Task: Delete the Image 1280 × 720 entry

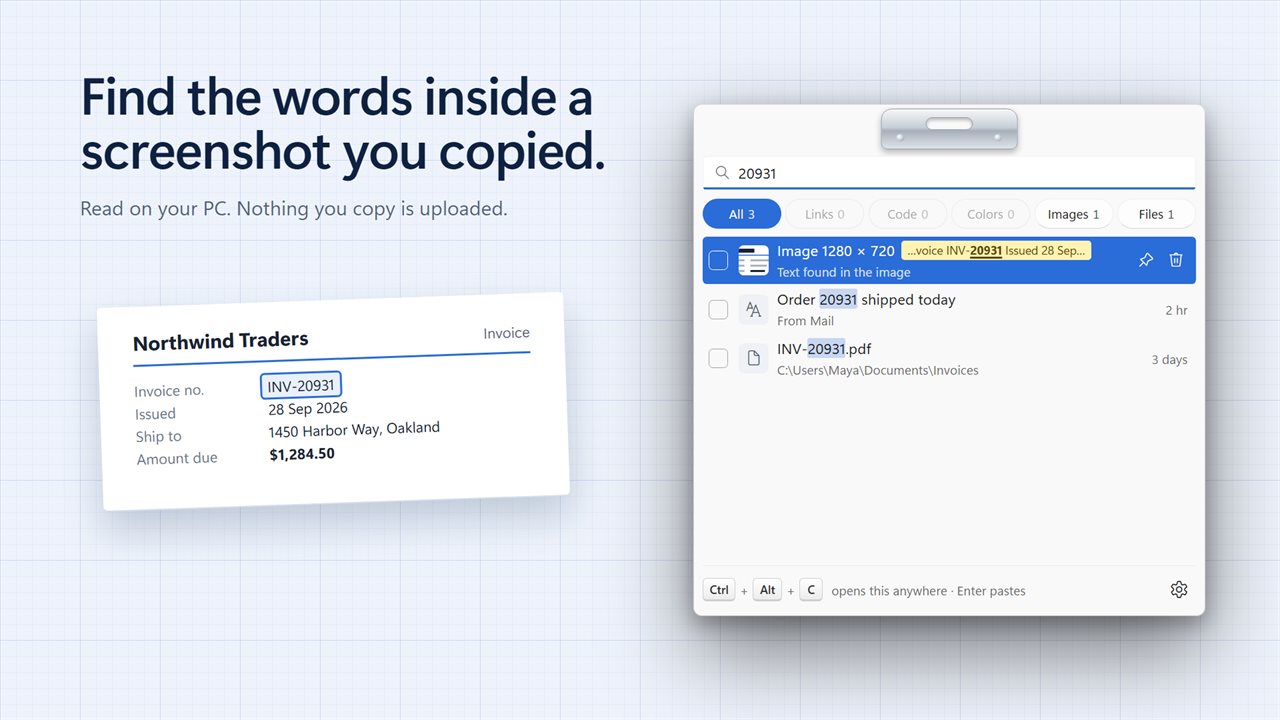Action: pyautogui.click(x=1176, y=260)
